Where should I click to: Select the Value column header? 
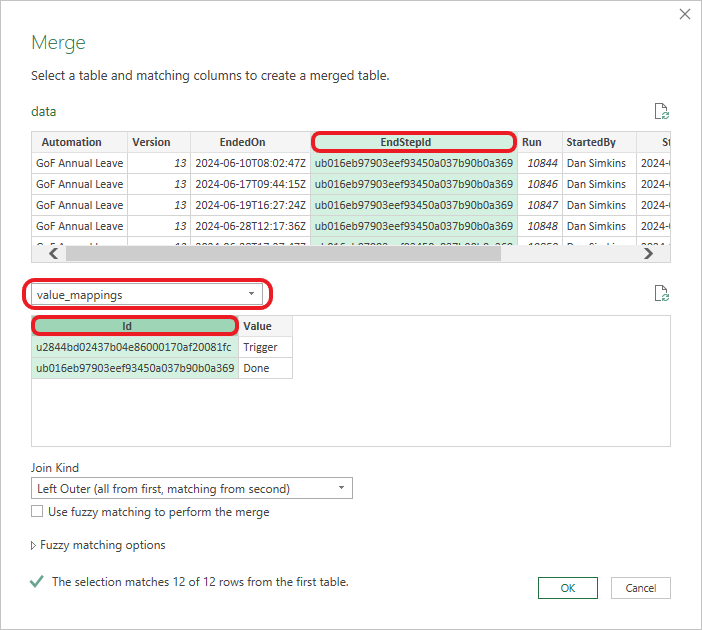pyautogui.click(x=265, y=326)
